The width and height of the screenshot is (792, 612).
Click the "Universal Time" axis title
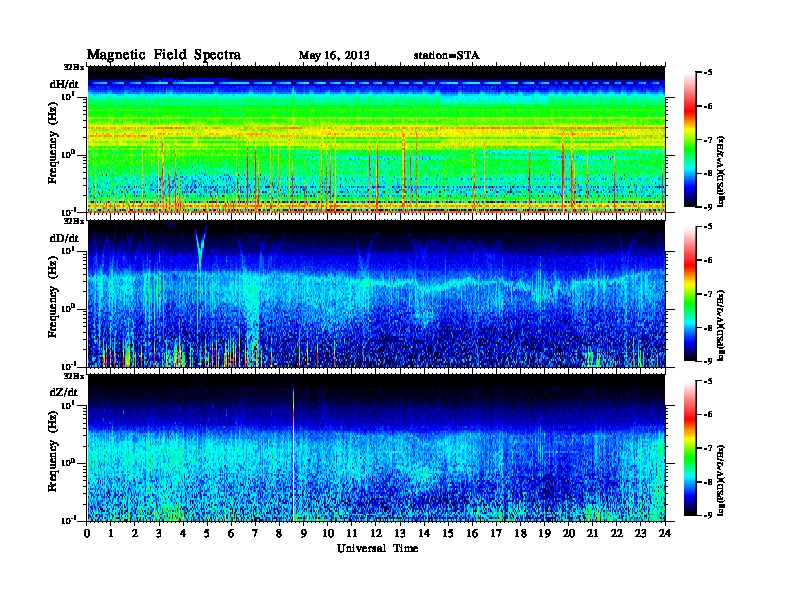(x=377, y=548)
